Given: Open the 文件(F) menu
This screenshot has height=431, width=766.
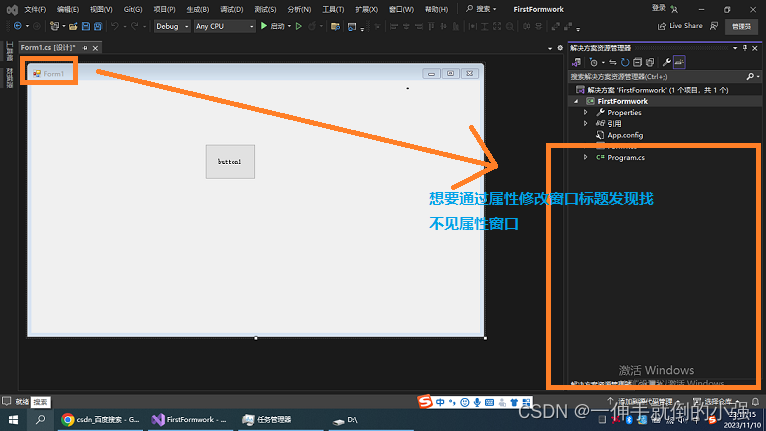Looking at the screenshot, I should click(x=35, y=9).
